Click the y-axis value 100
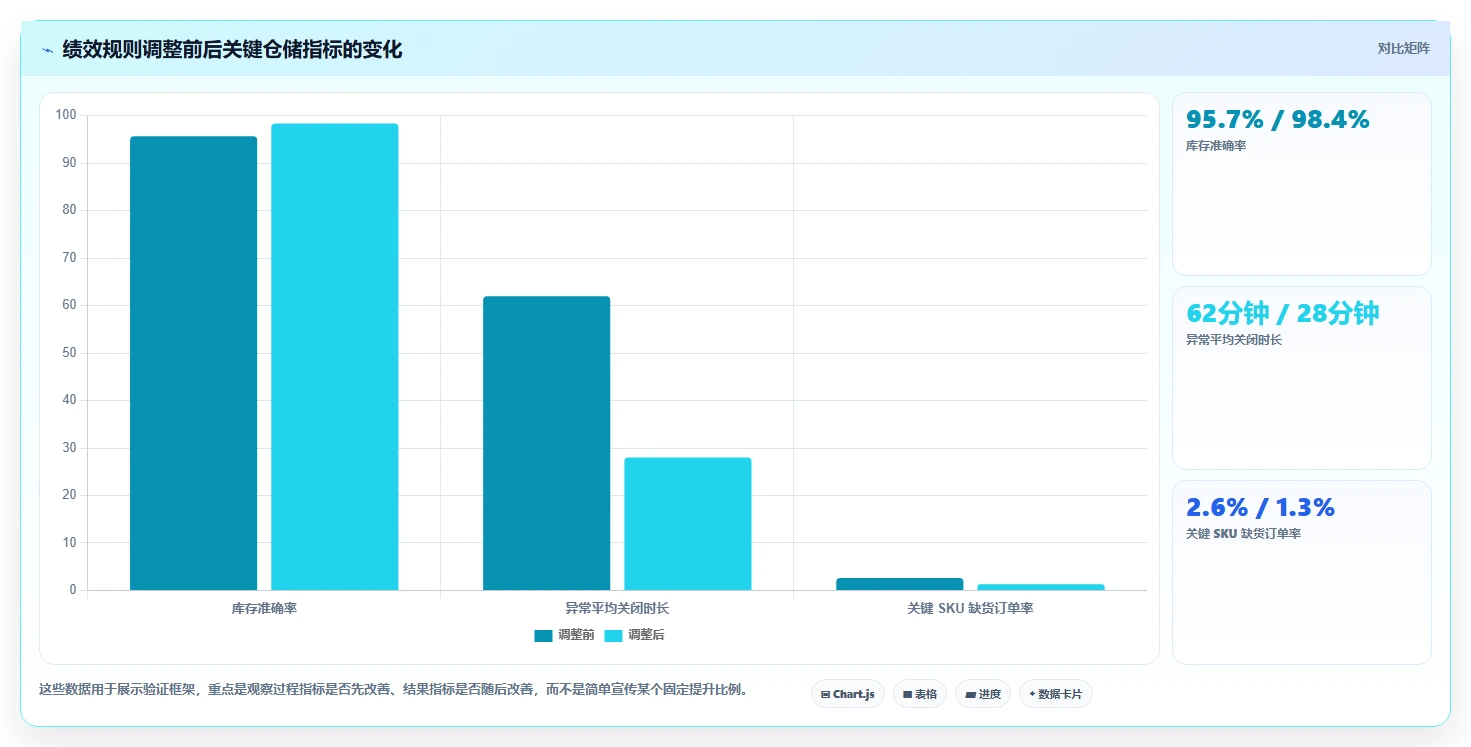The height and width of the screenshot is (747, 1471). (66, 115)
